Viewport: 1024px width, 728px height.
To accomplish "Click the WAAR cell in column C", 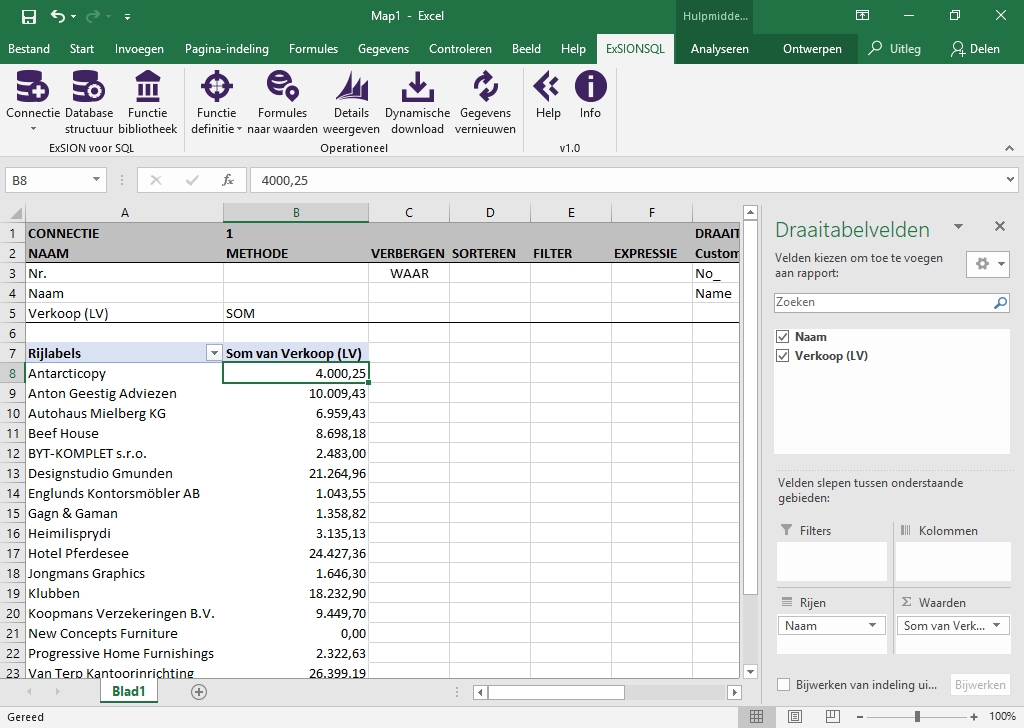I will point(409,274).
